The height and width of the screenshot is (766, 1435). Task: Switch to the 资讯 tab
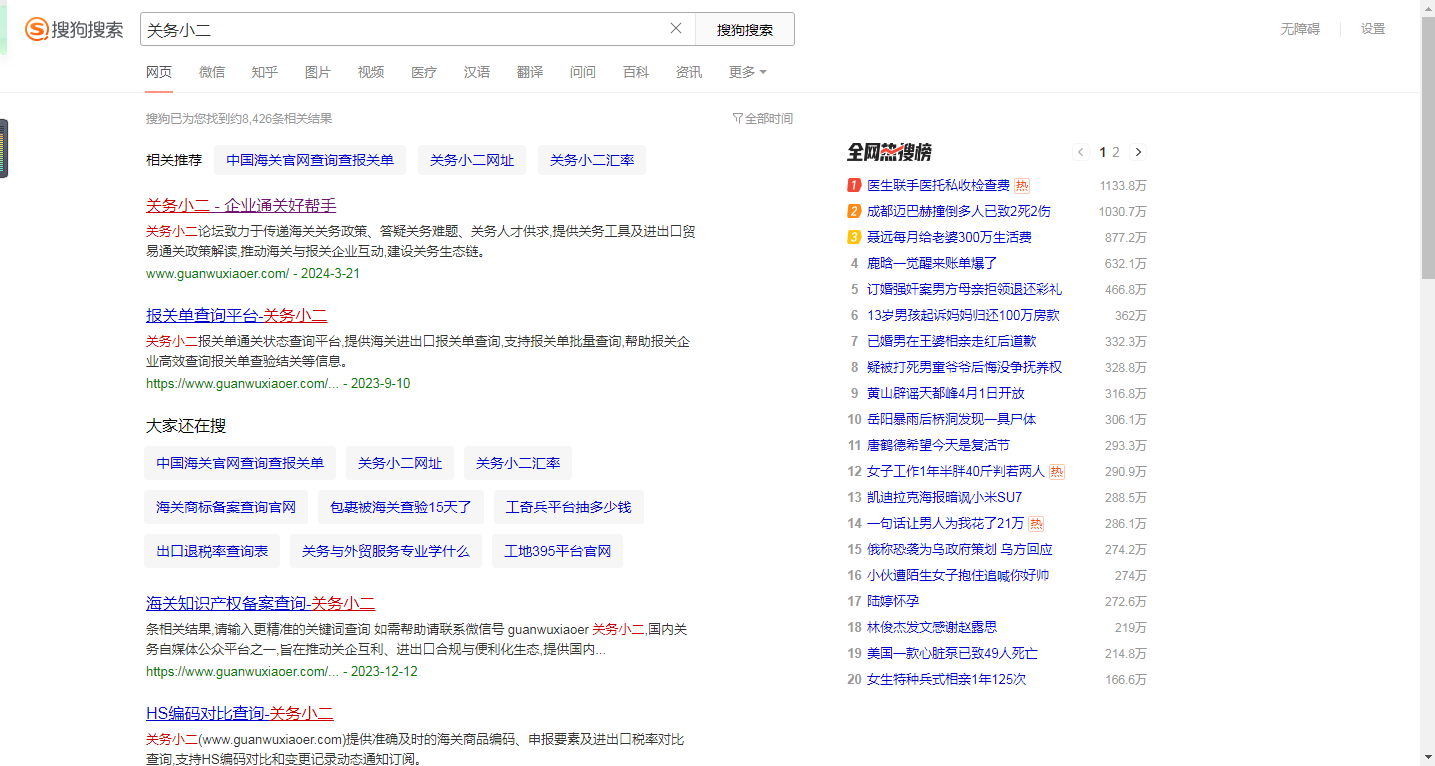coord(689,72)
